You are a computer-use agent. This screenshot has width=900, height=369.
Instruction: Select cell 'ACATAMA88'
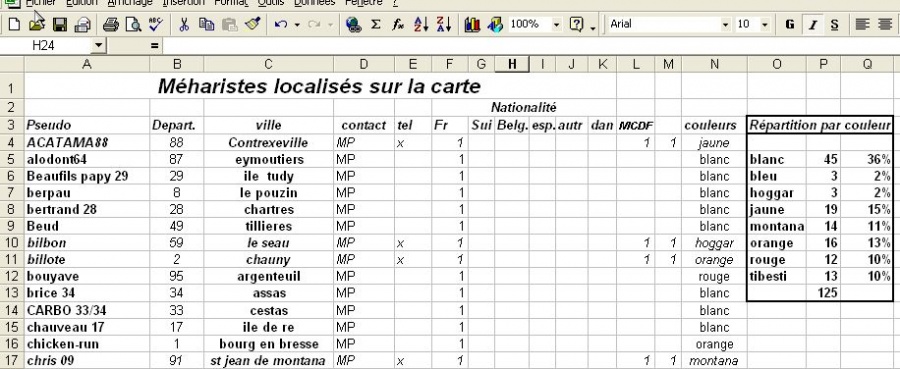87,142
